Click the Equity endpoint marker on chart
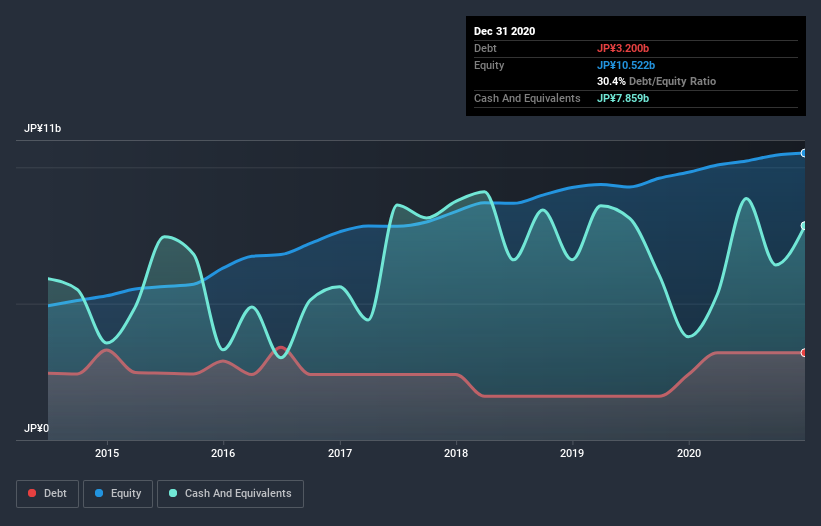Viewport: 821px width, 526px height. (804, 153)
